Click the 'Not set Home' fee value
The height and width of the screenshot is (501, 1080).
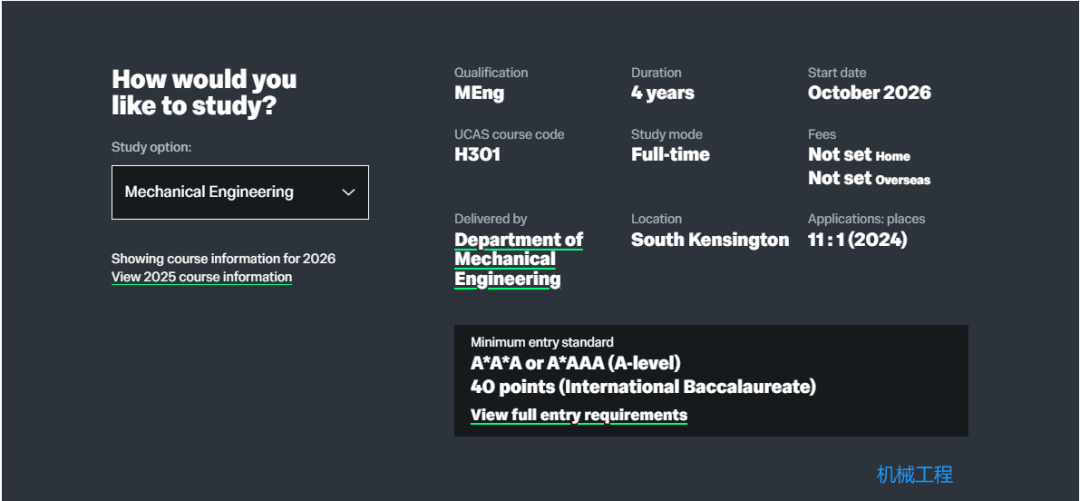(x=859, y=155)
